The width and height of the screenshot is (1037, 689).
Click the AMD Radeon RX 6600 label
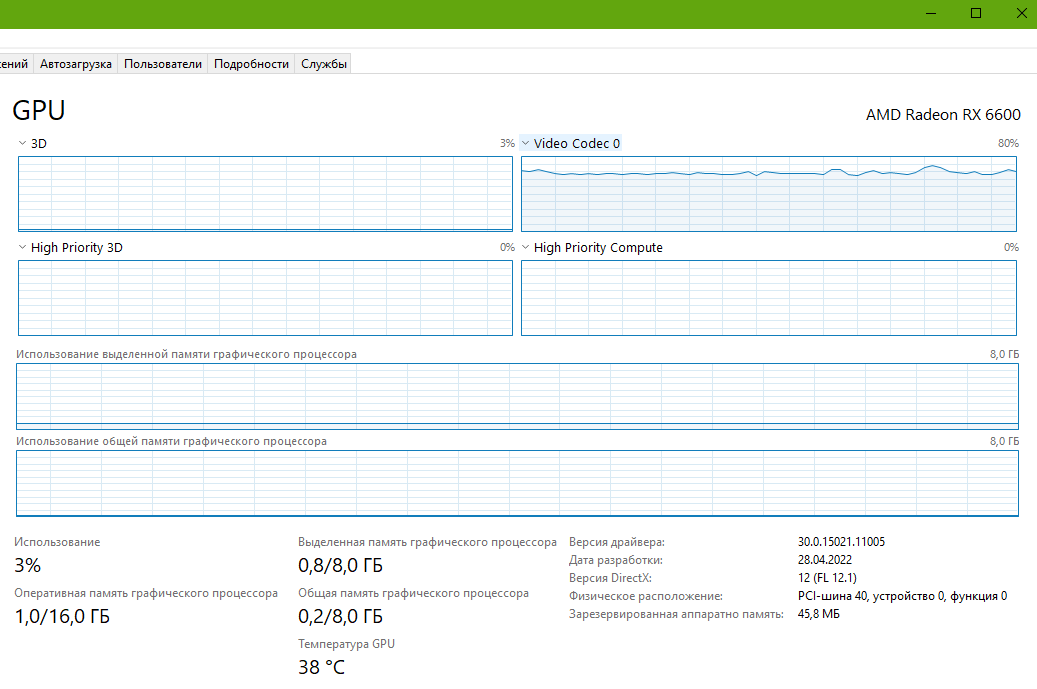pos(943,114)
